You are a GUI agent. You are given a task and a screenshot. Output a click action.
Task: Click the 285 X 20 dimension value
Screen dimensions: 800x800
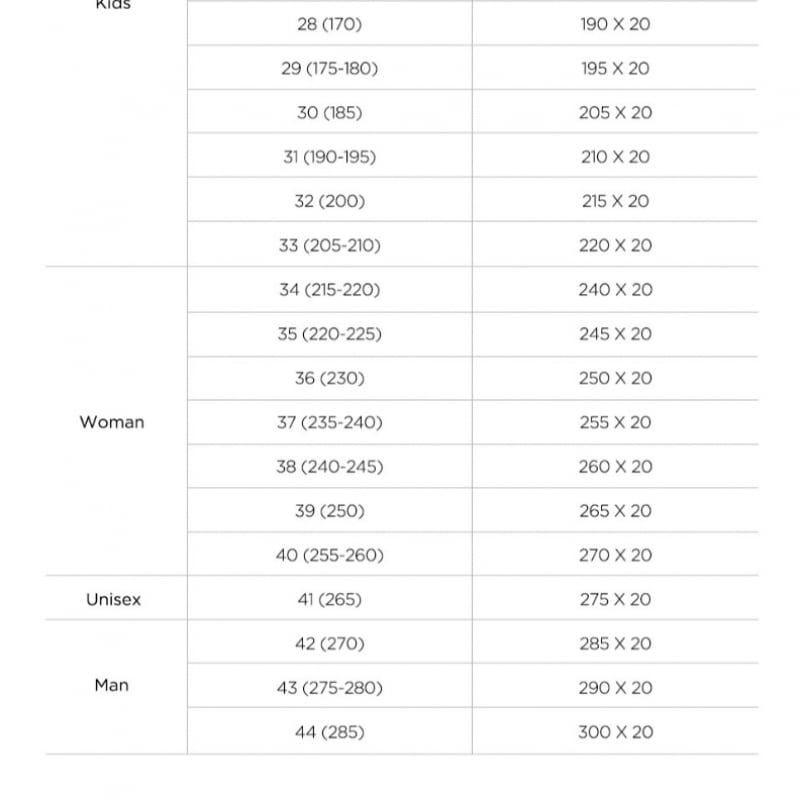[615, 644]
